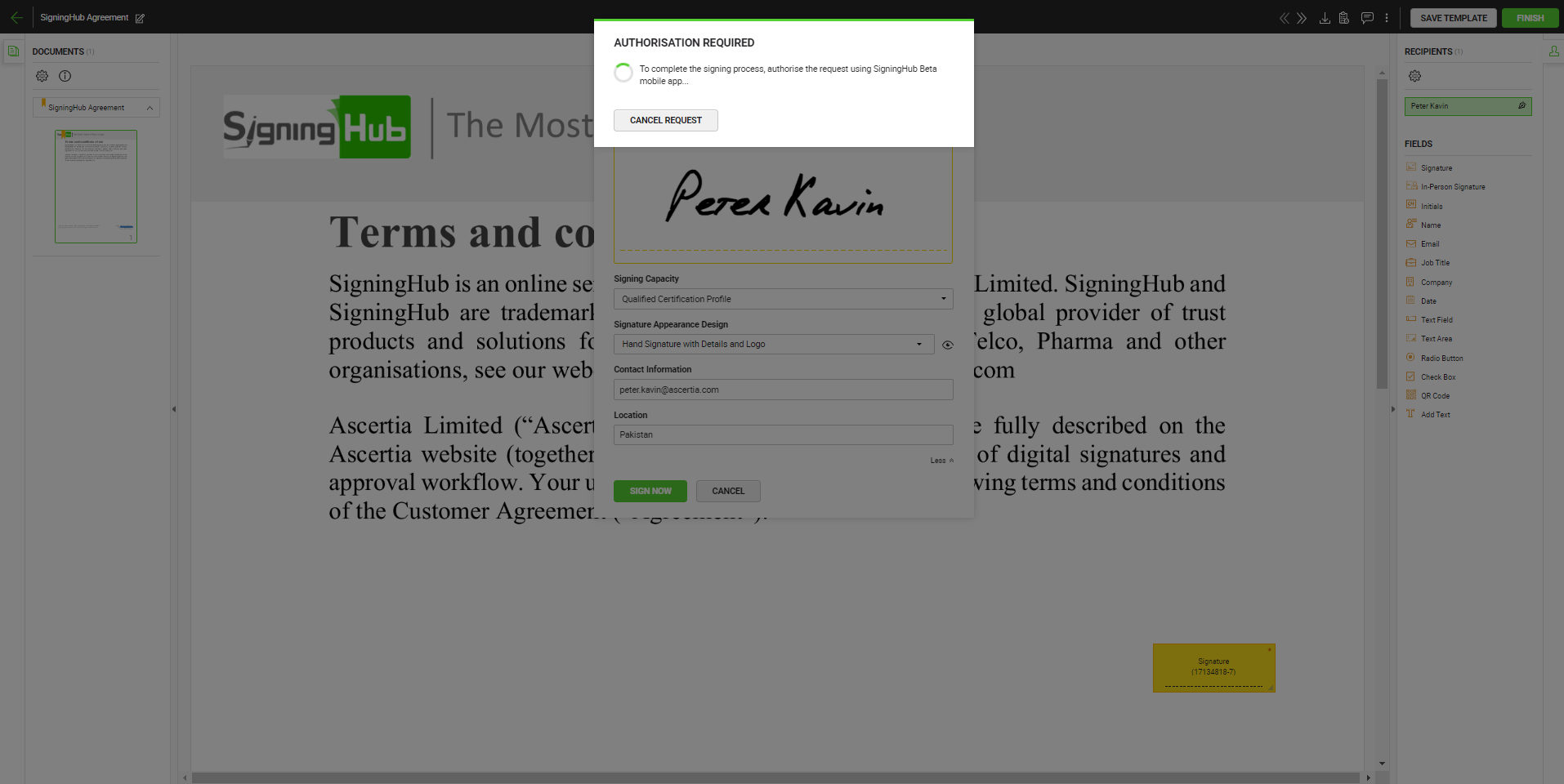Cancel the authorisation request
The width and height of the screenshot is (1564, 784).
click(665, 120)
